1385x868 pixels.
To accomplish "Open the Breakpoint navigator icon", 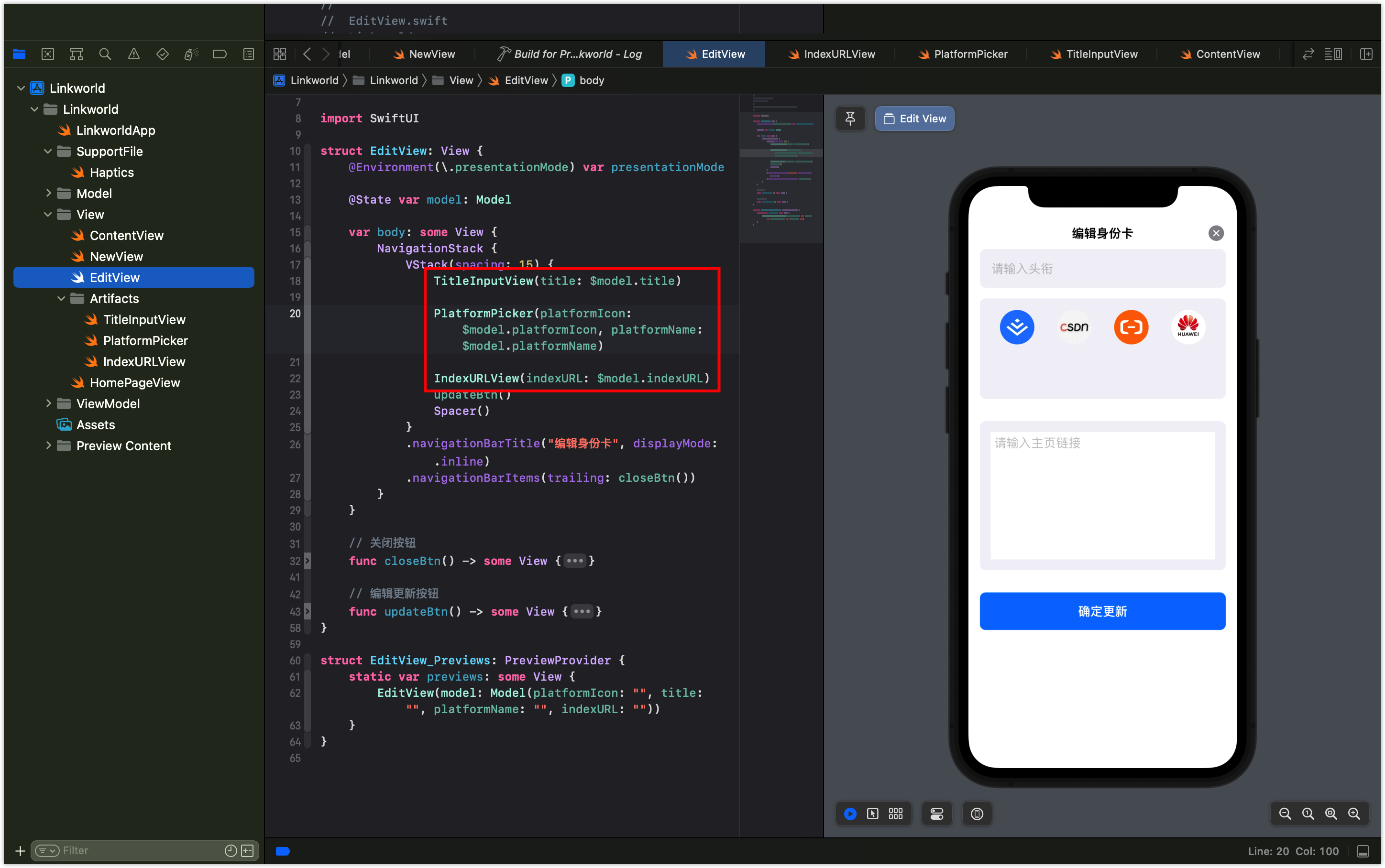I will tap(220, 54).
